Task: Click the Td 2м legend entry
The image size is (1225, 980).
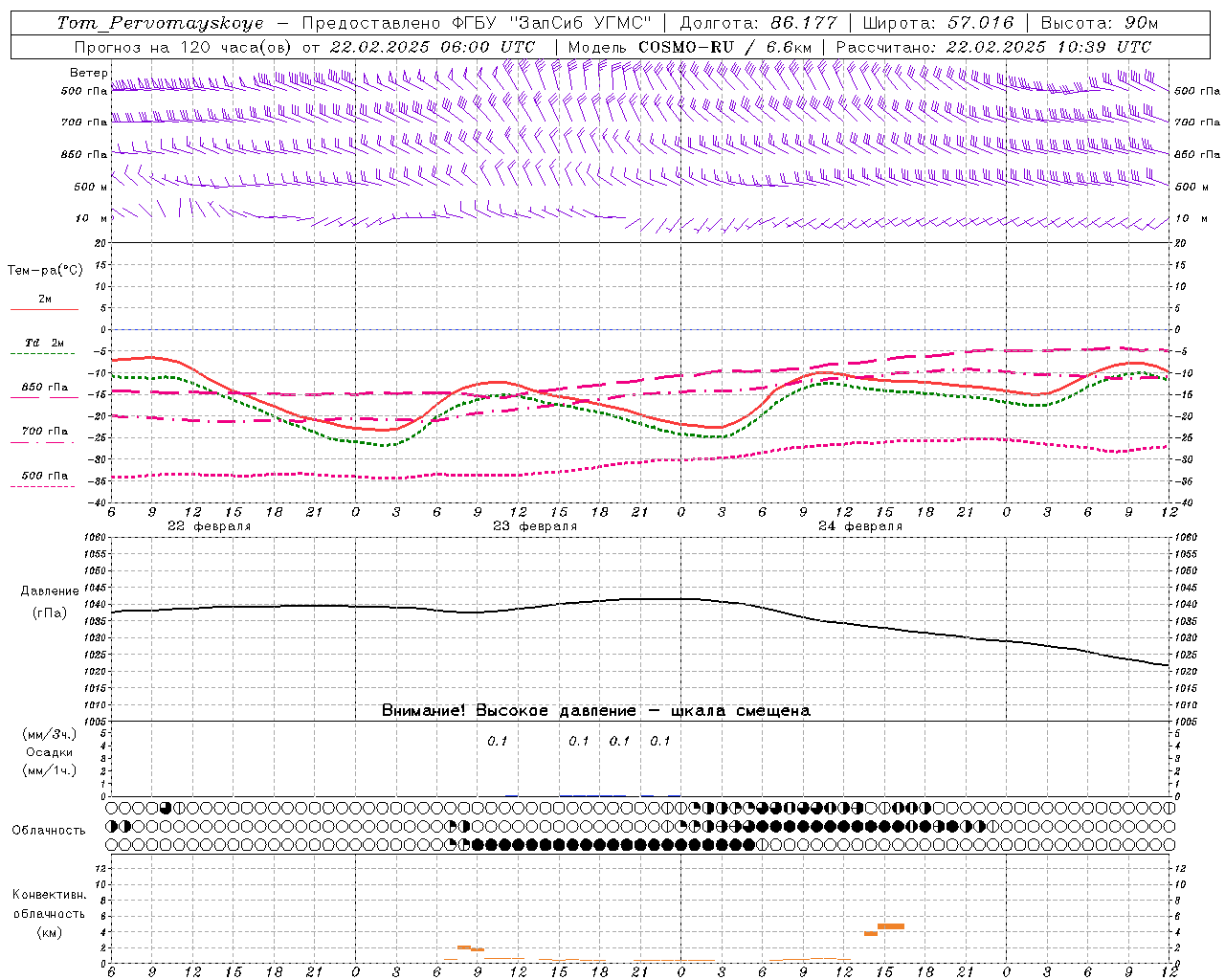Action: 45,343
